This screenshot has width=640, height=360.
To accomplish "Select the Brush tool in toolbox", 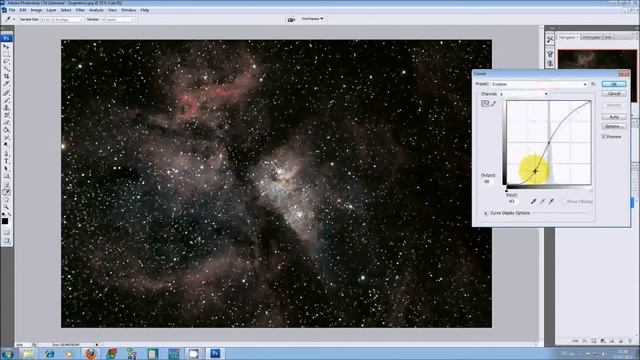I will click(x=6, y=100).
